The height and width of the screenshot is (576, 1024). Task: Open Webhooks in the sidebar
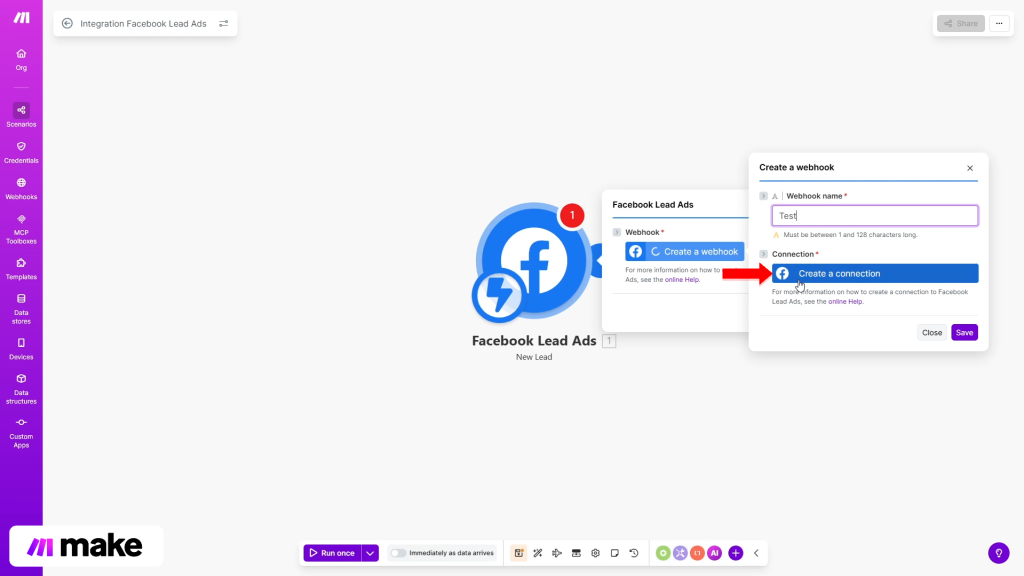pyautogui.click(x=21, y=189)
